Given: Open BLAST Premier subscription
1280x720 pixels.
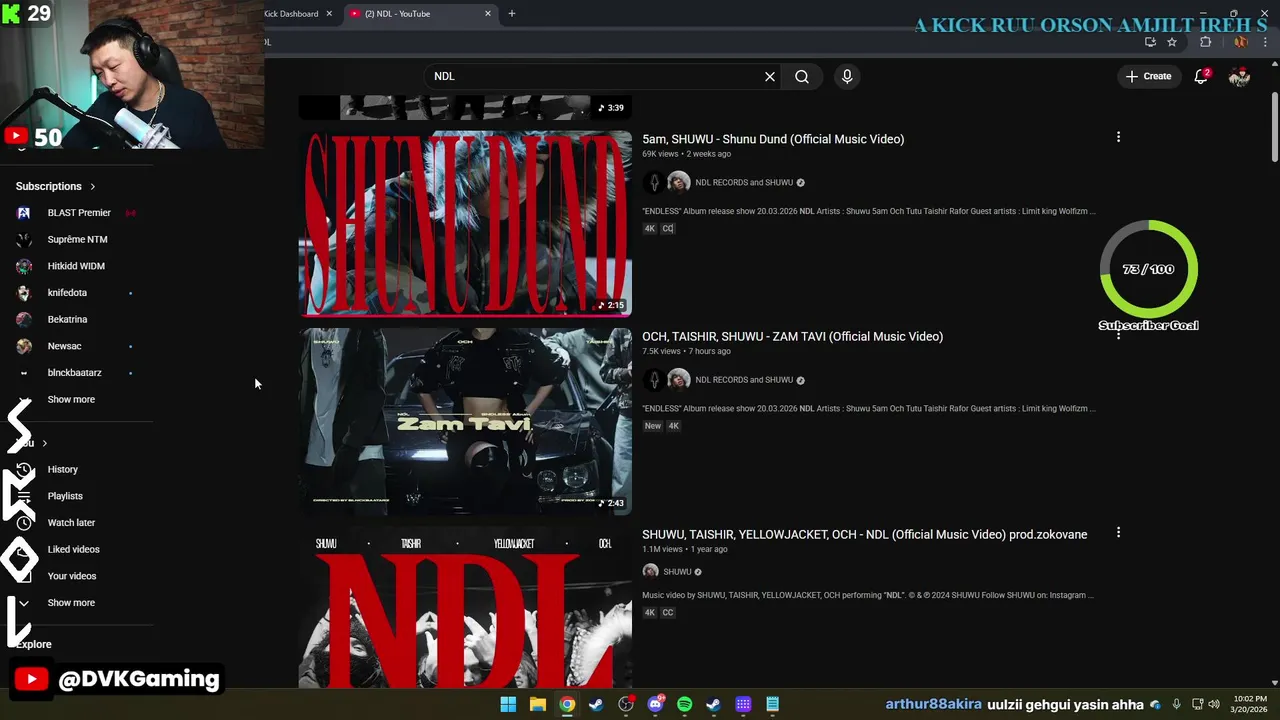Looking at the screenshot, I should [x=79, y=212].
